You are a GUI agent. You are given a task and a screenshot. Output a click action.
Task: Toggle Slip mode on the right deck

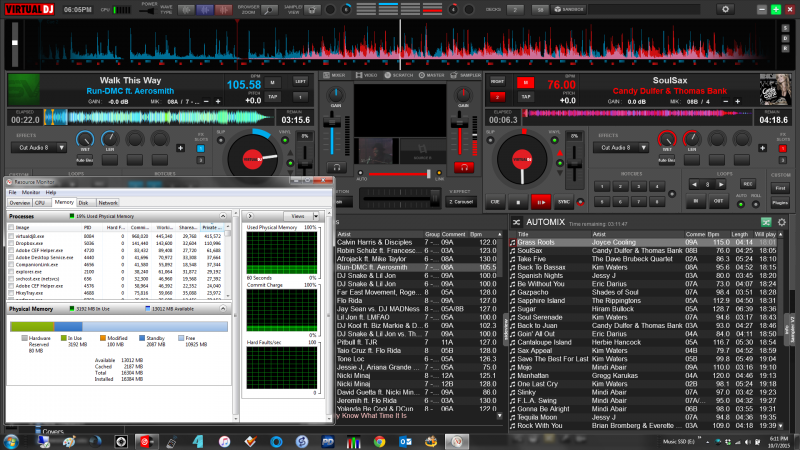[x=490, y=140]
